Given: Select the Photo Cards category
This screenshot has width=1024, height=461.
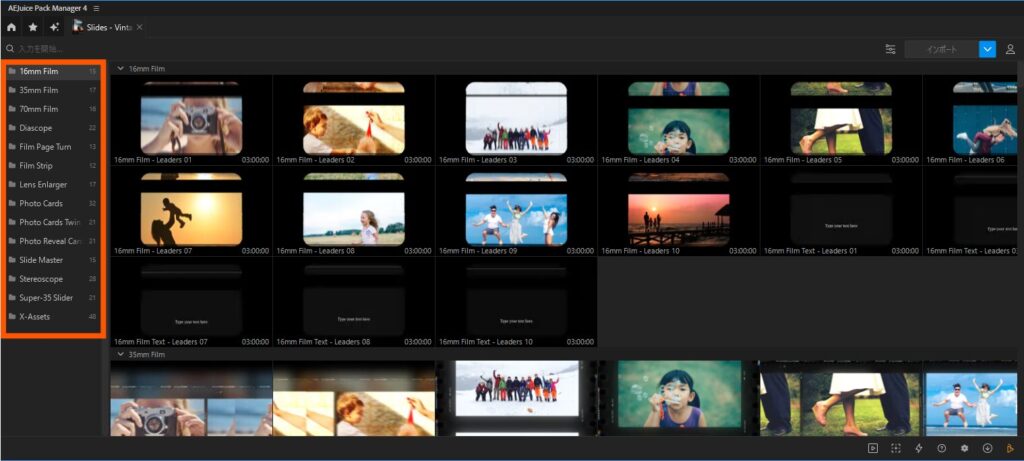Looking at the screenshot, I should click(41, 203).
